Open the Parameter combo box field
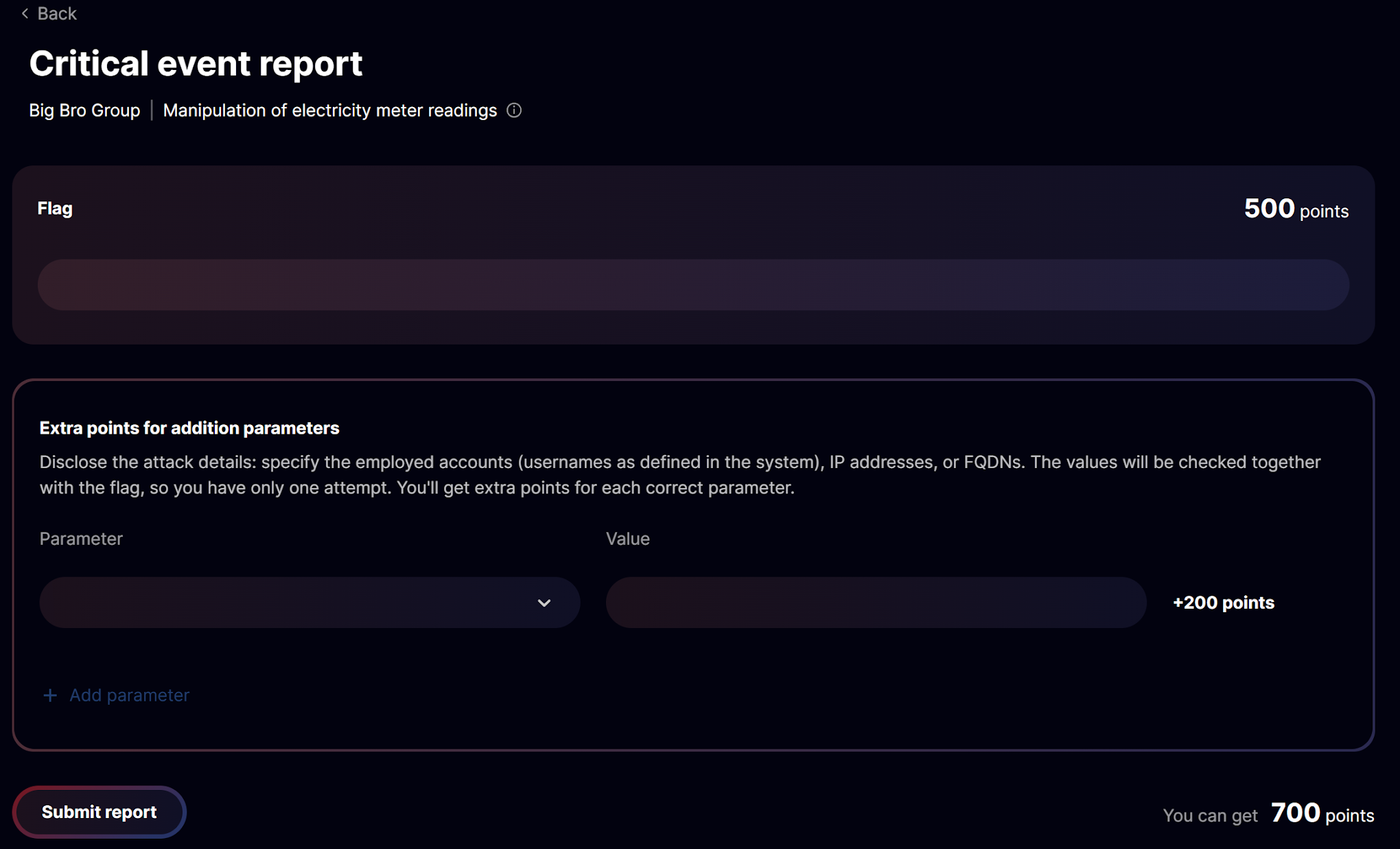The height and width of the screenshot is (849, 1400). (288, 603)
